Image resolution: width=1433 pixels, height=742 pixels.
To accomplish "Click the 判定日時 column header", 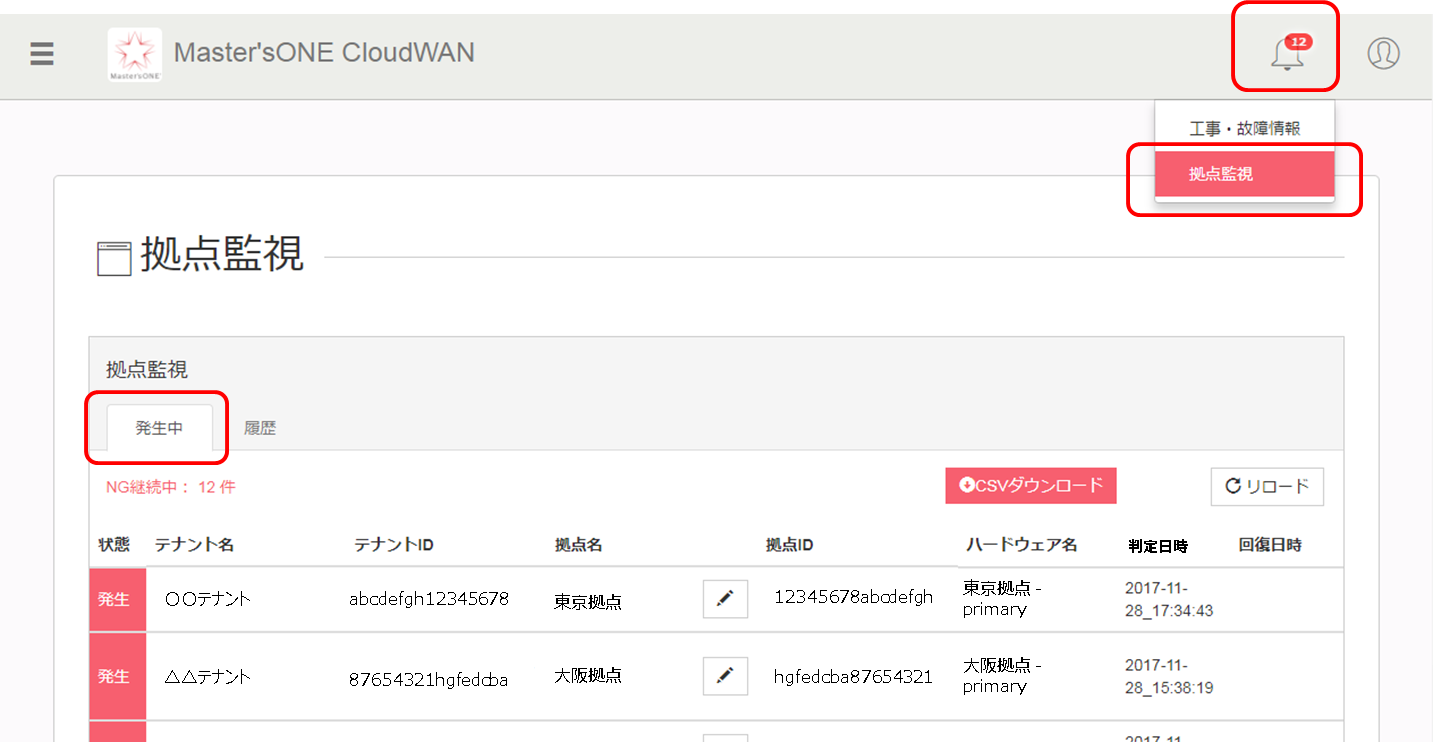I will click(x=1158, y=546).
